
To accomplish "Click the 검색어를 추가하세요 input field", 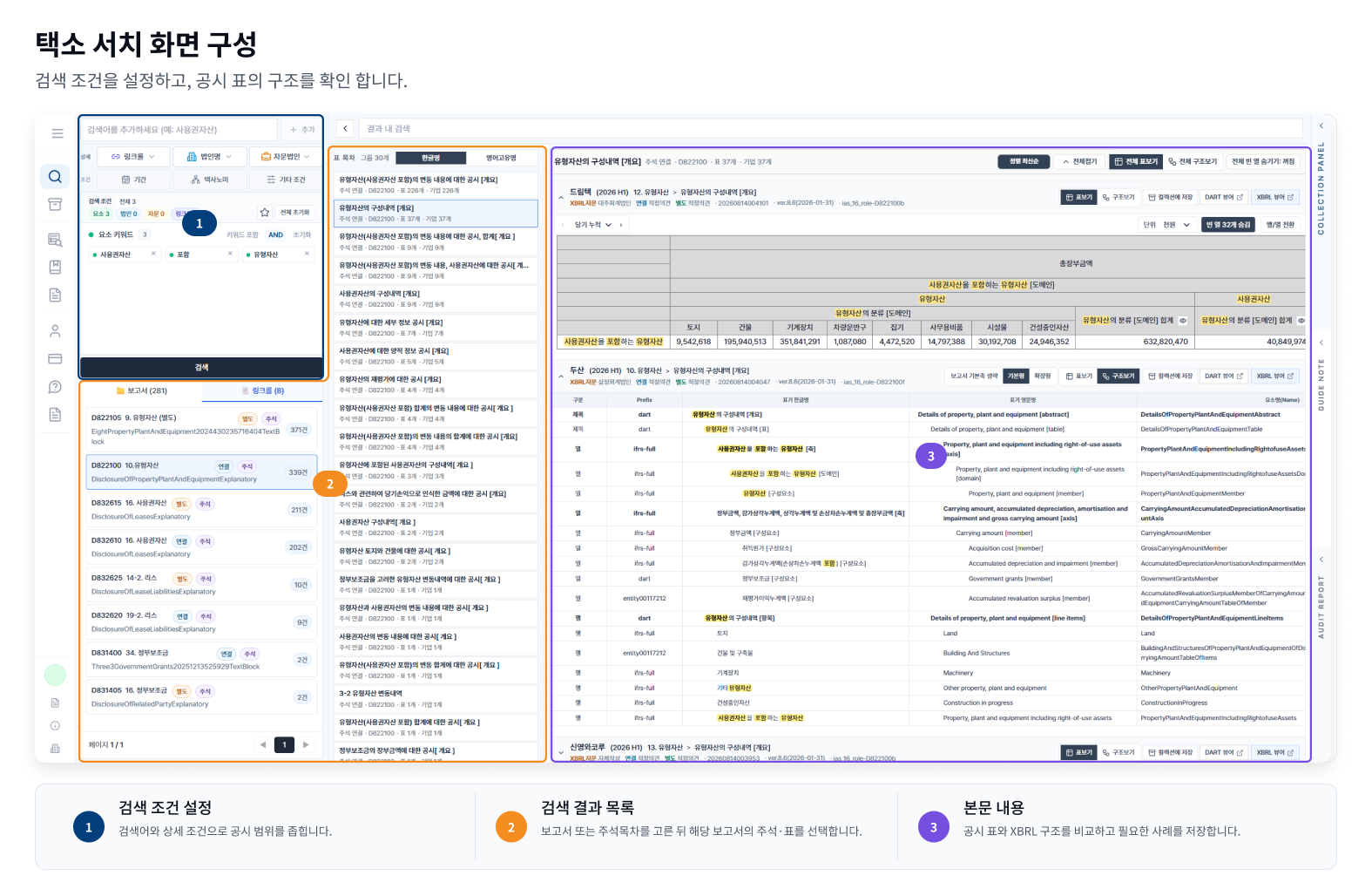I will pos(179,130).
